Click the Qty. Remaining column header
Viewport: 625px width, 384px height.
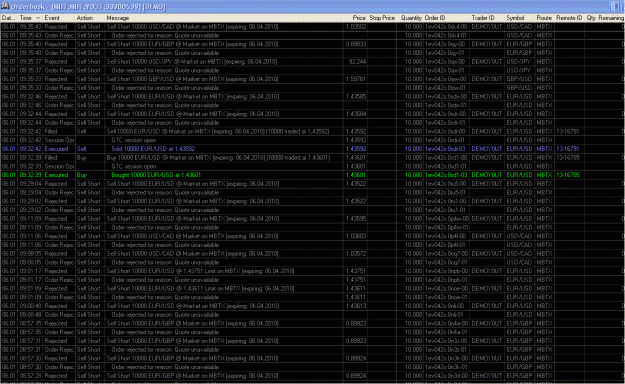pos(605,18)
